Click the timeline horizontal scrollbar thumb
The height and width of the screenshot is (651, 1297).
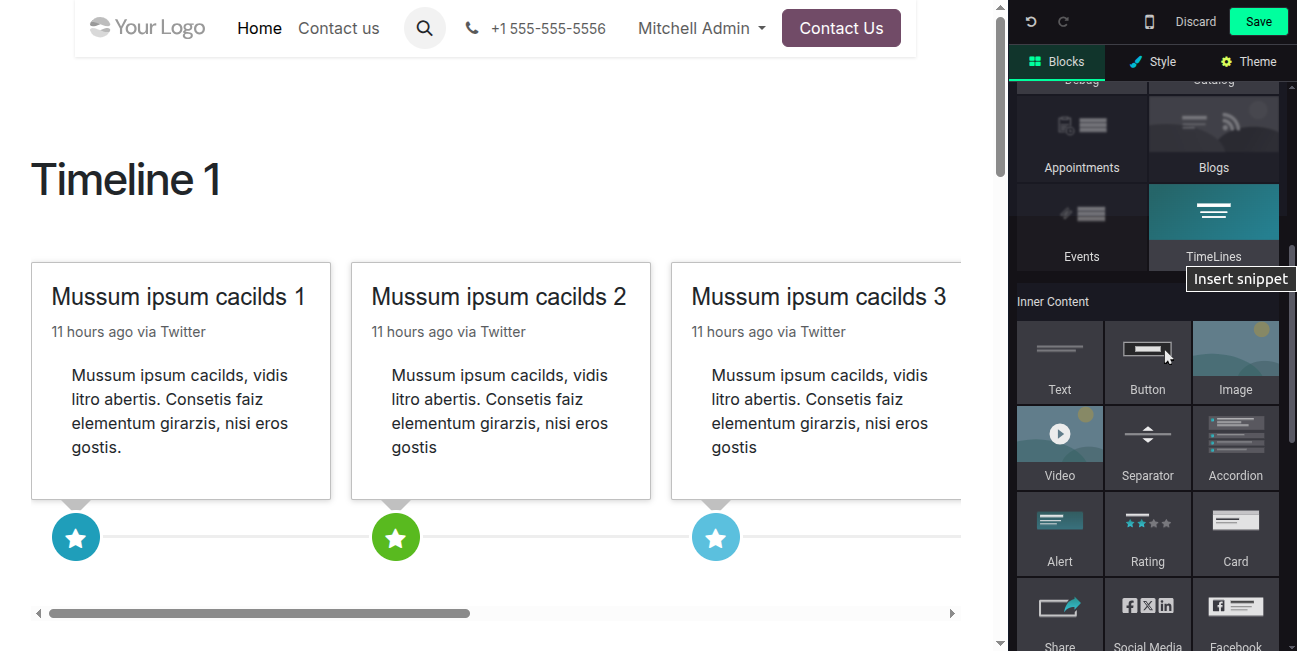click(259, 613)
